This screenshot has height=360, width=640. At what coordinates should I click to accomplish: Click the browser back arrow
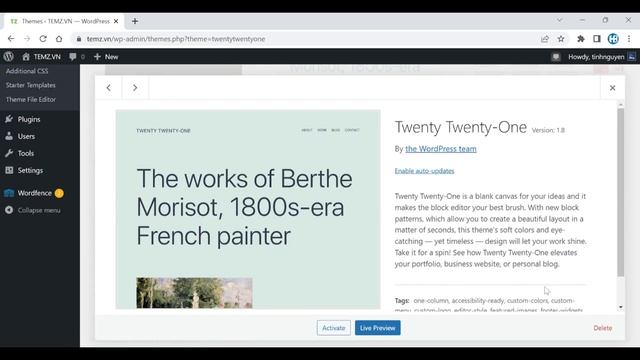click(11, 39)
